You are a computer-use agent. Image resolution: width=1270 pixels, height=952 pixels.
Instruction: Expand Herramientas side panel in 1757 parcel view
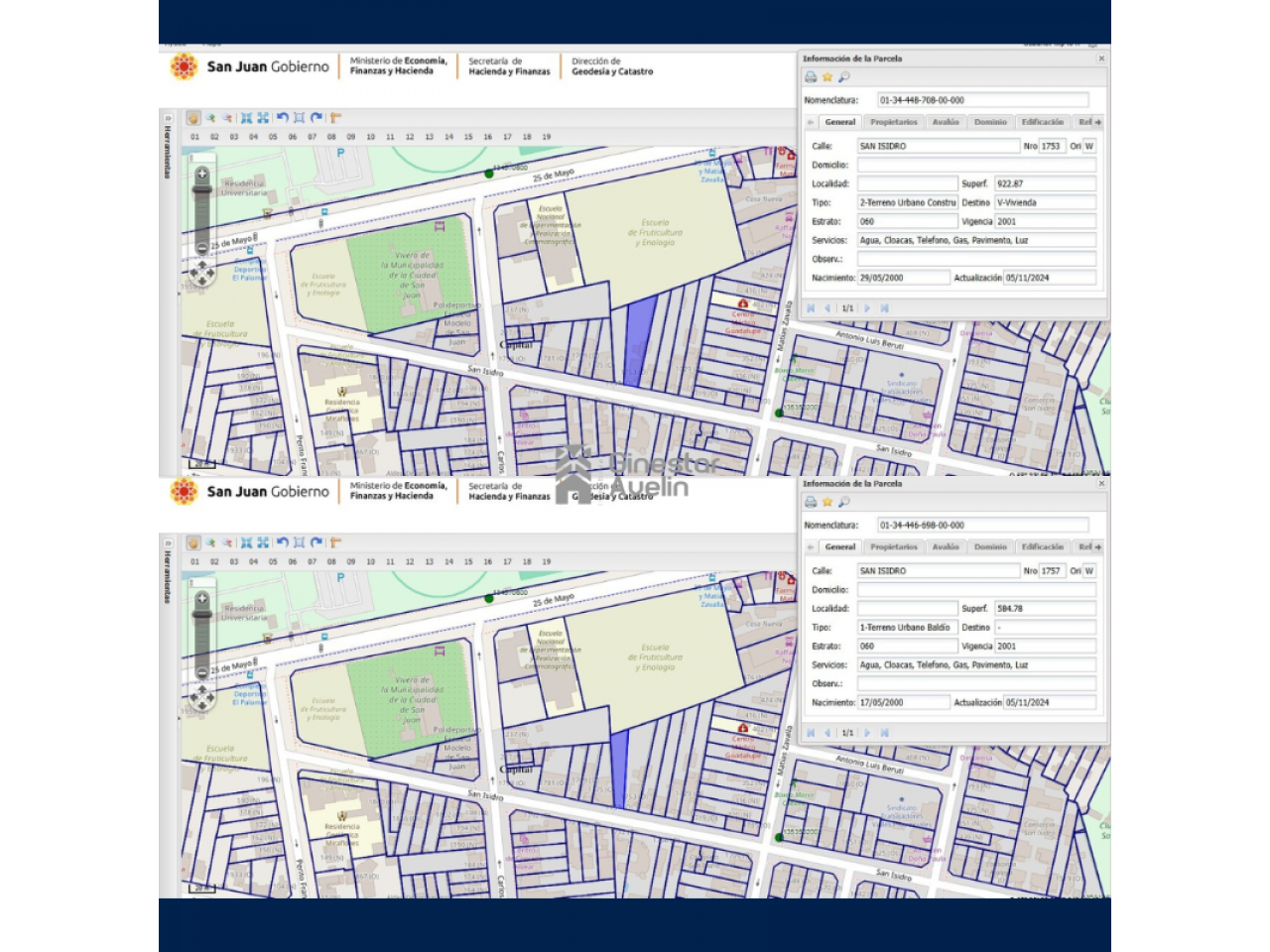[168, 543]
